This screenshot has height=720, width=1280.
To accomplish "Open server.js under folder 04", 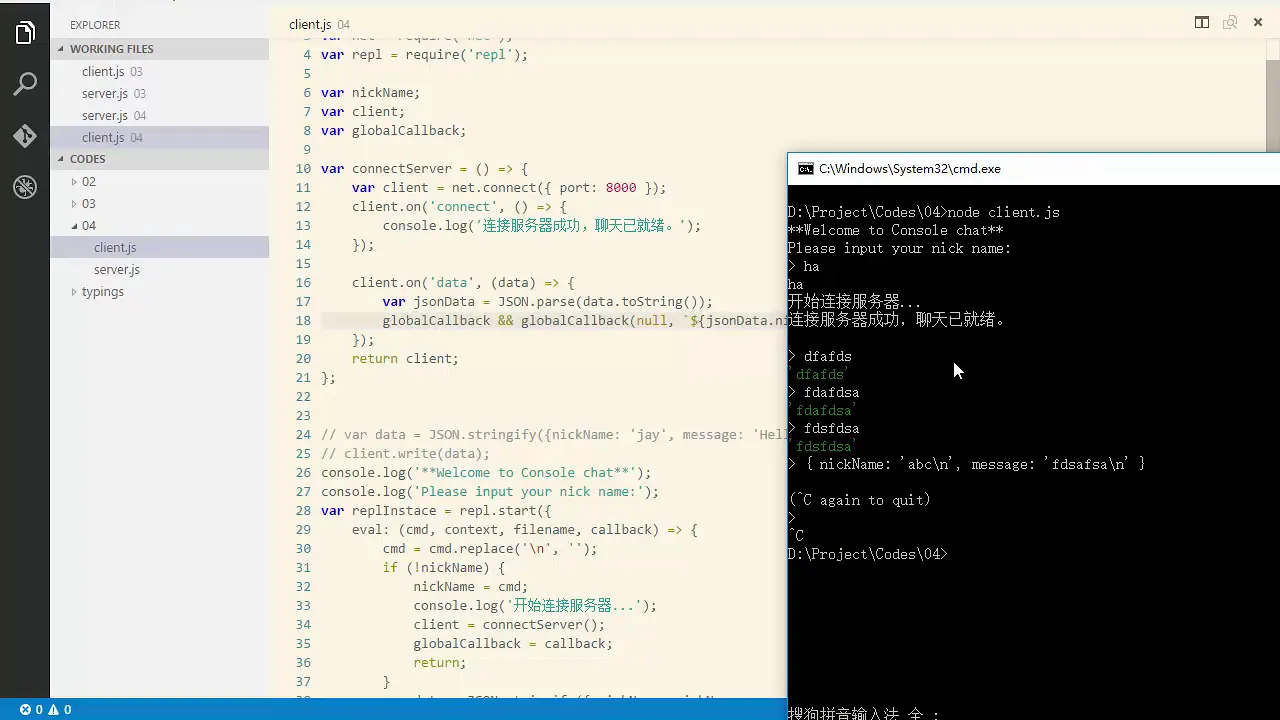I will point(160,270).
